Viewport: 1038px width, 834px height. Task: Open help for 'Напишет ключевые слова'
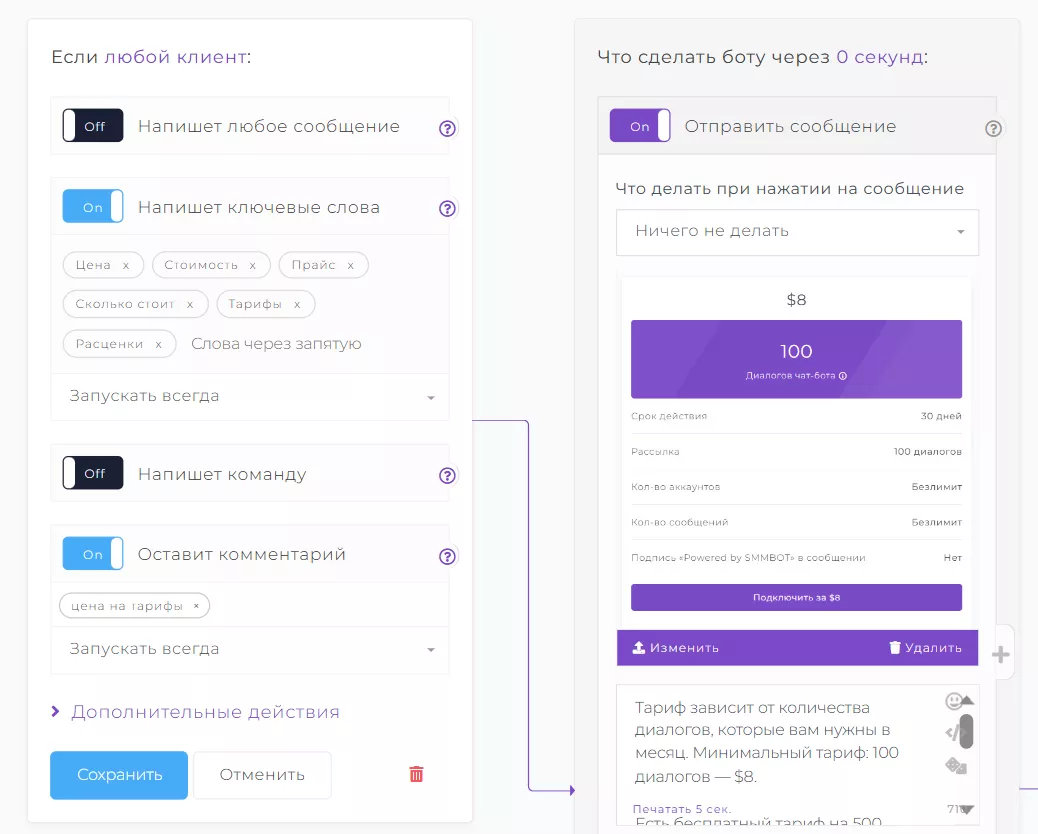pyautogui.click(x=447, y=208)
